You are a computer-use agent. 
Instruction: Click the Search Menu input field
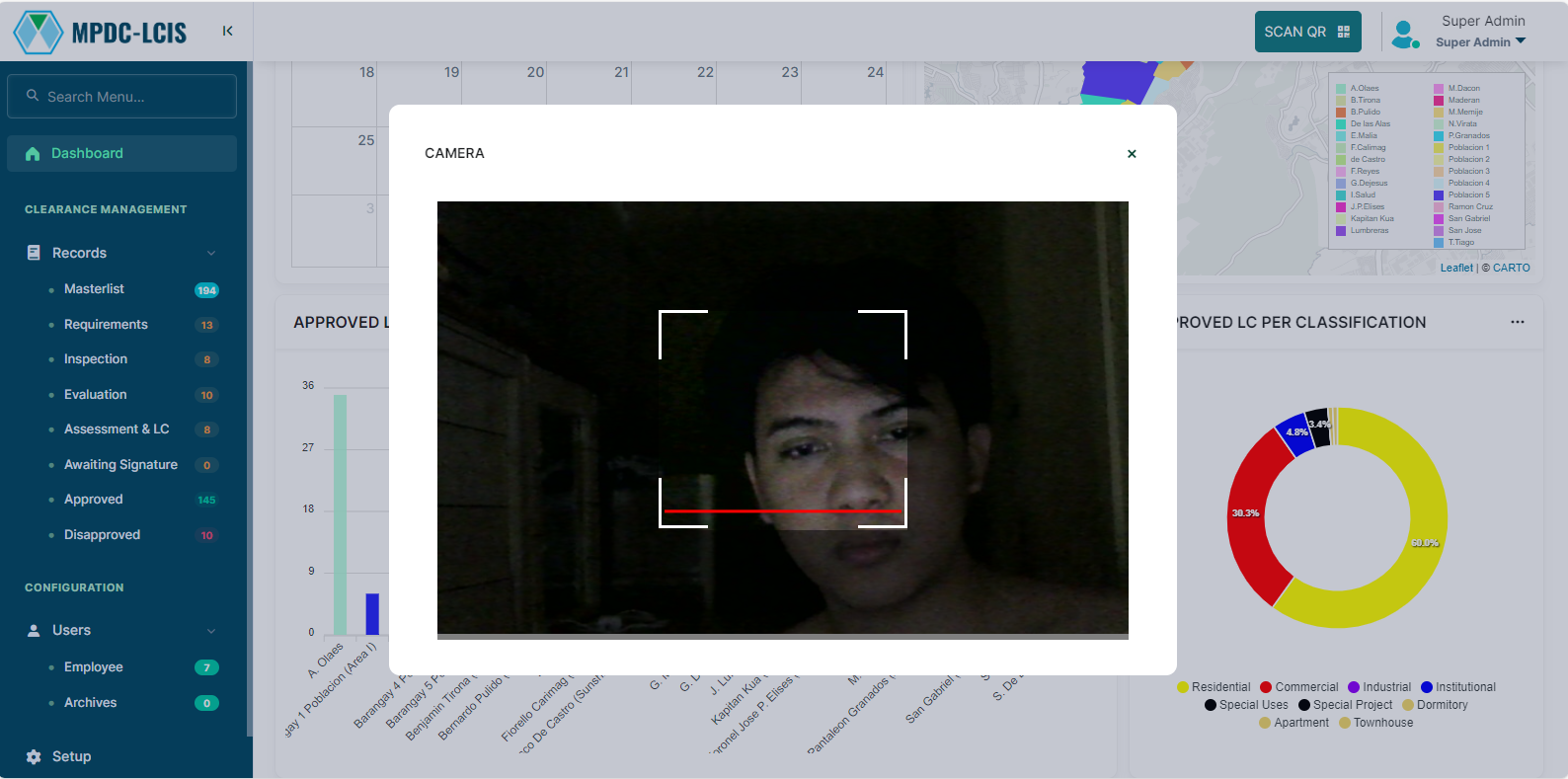coord(122,97)
